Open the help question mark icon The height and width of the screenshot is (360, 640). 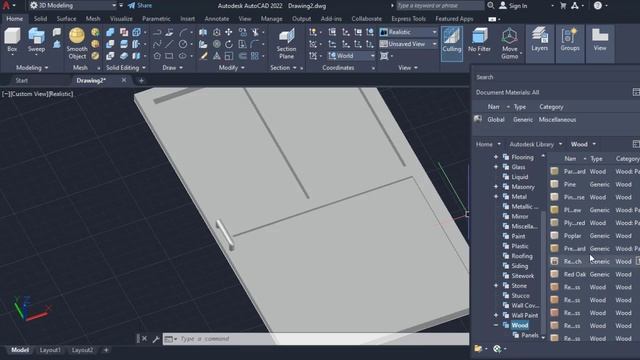(x=598, y=6)
